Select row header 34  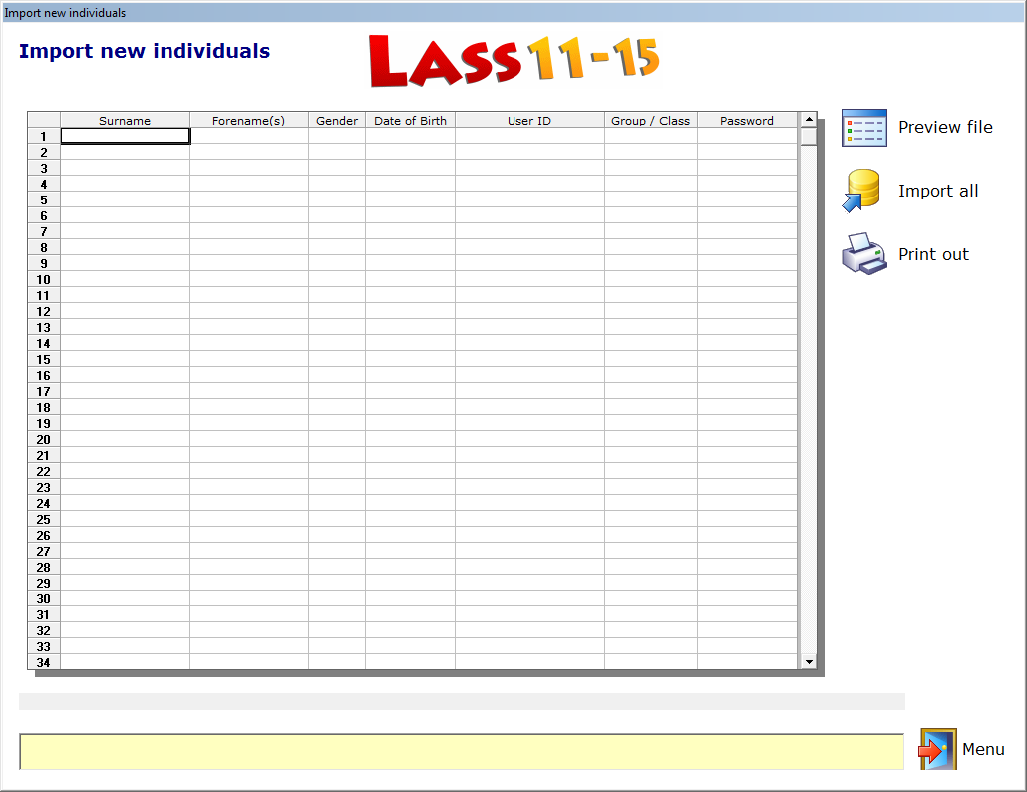pyautogui.click(x=44, y=662)
